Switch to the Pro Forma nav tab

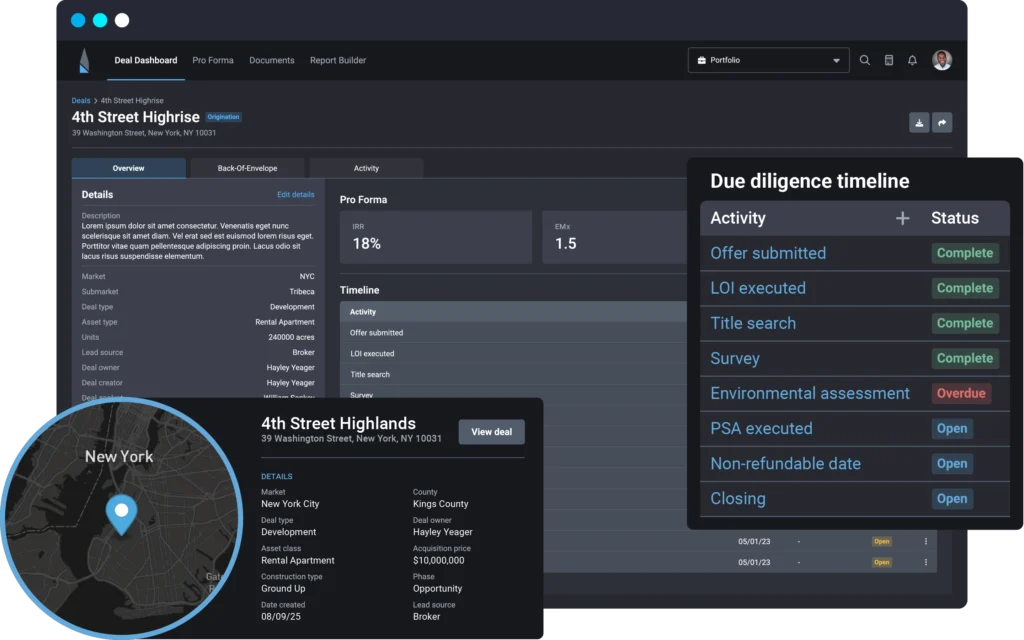click(213, 60)
